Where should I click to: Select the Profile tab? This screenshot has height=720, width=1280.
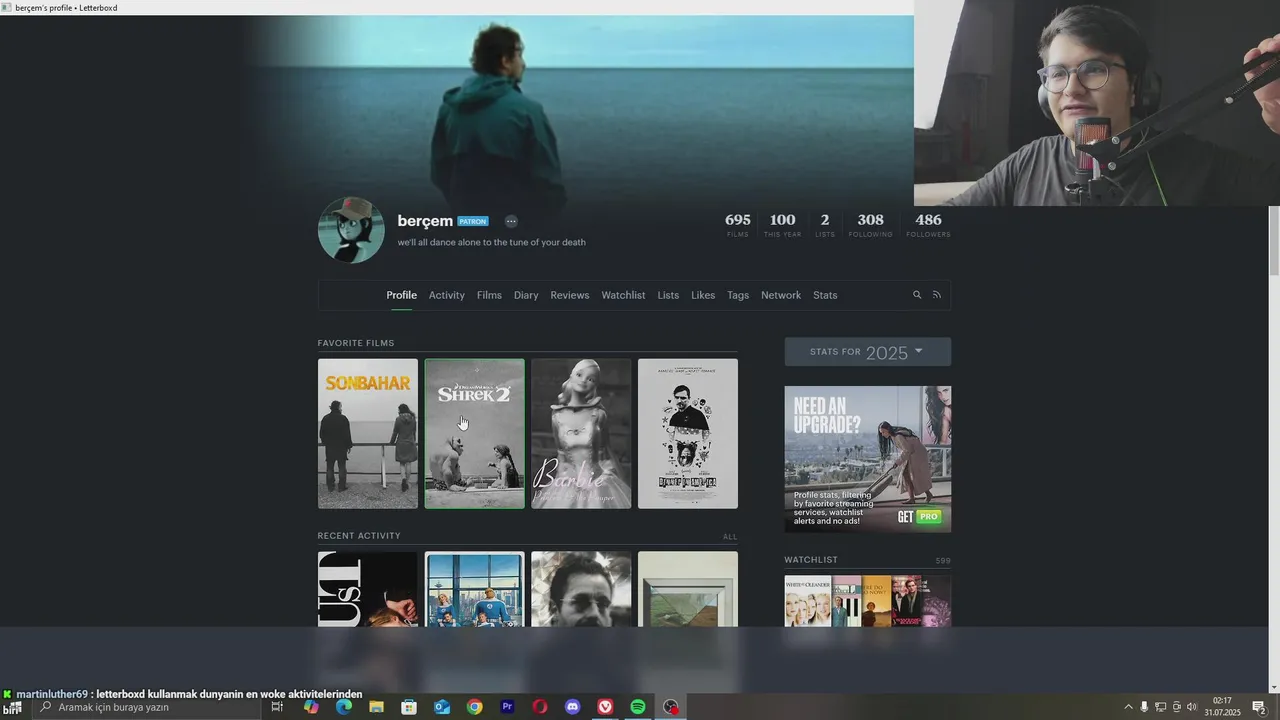pos(401,295)
